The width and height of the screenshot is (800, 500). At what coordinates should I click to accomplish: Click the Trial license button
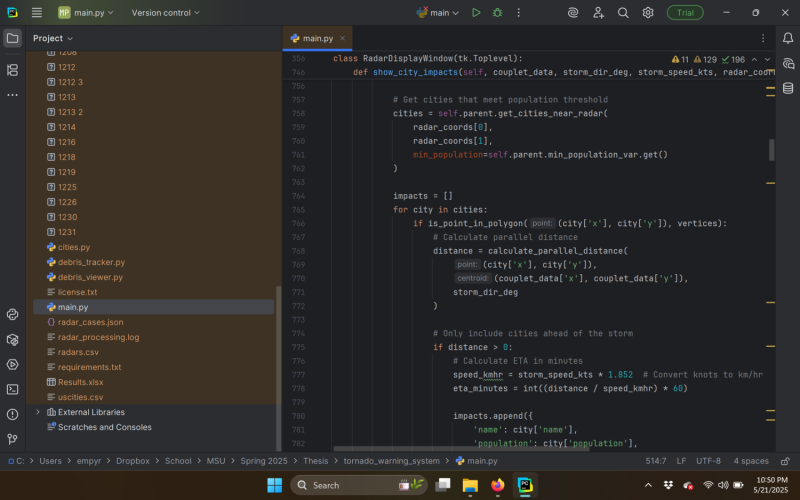click(685, 13)
